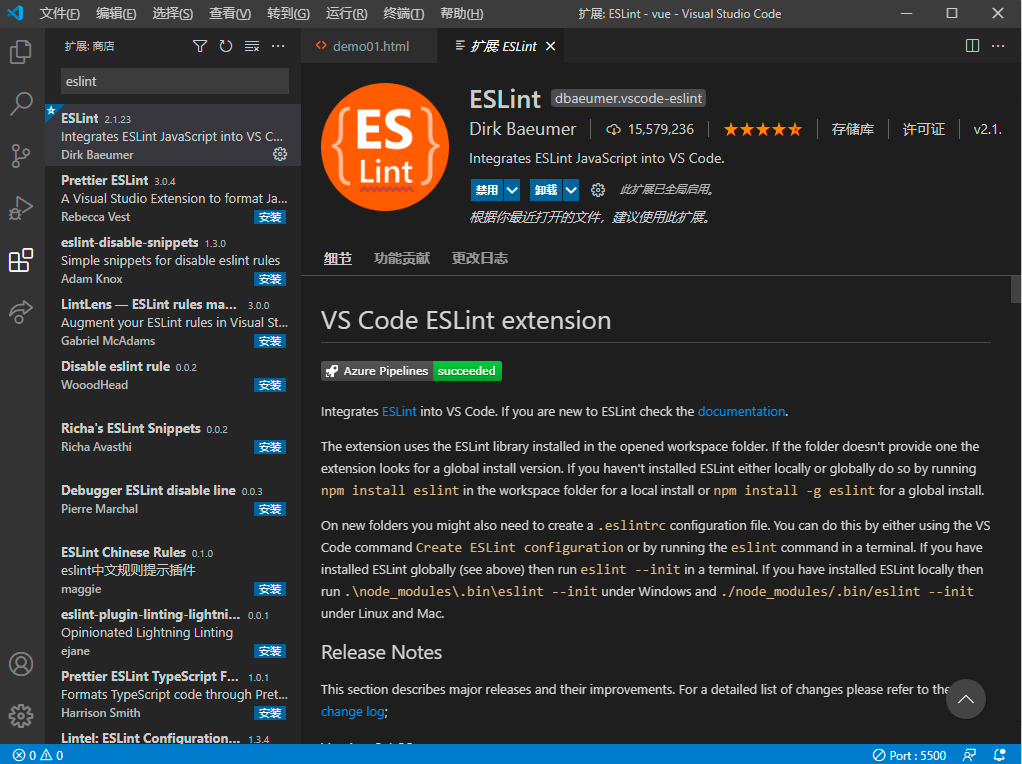Click the filter extensions funnel icon
Image resolution: width=1022 pixels, height=764 pixels.
click(200, 46)
